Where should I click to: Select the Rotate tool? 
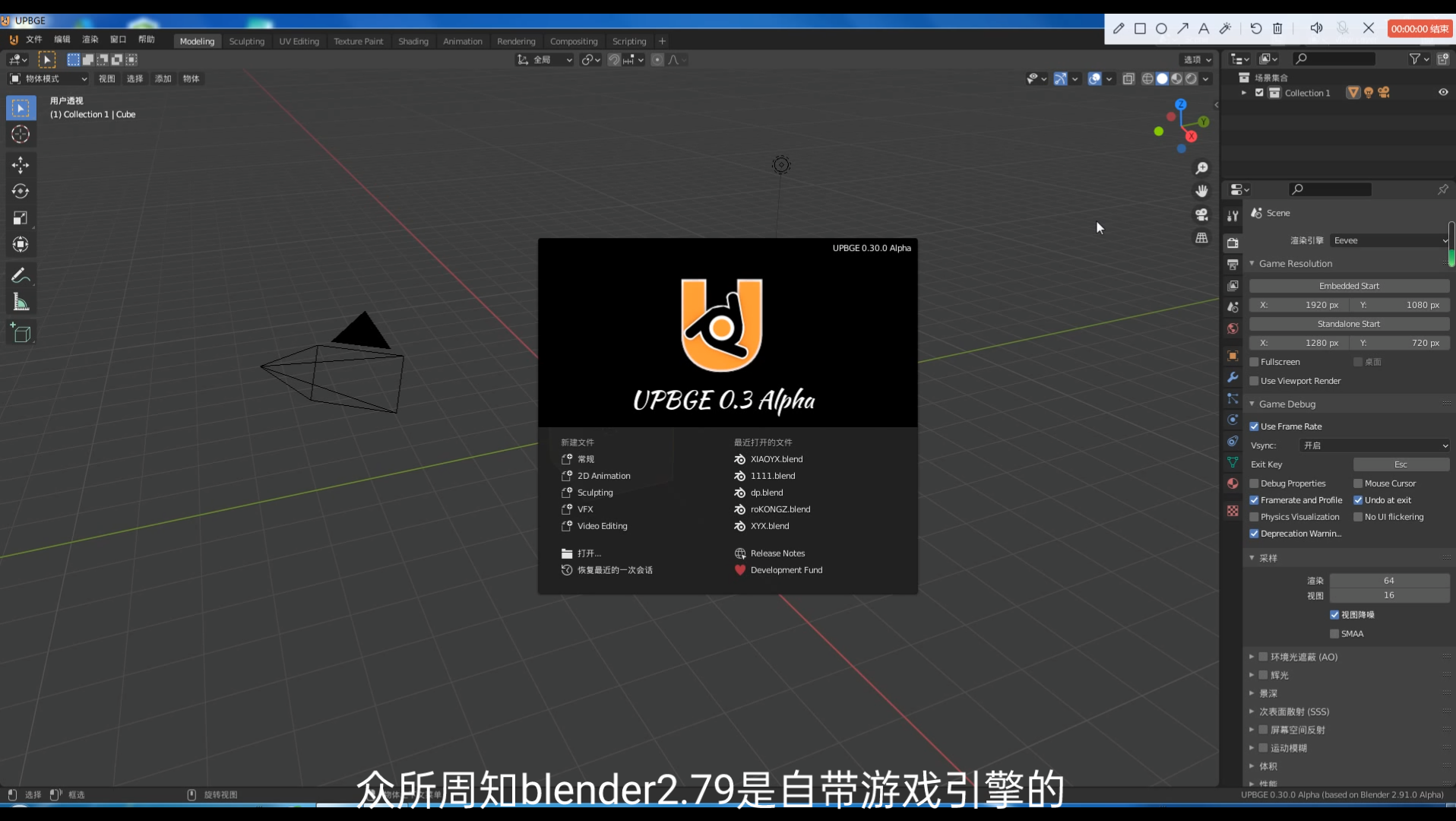[x=21, y=191]
